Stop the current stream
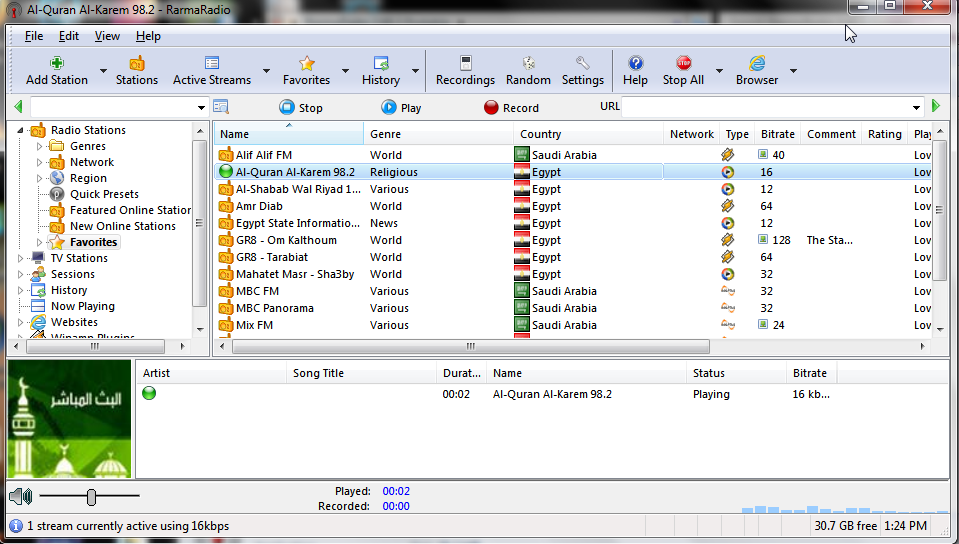959x544 pixels. pos(301,108)
